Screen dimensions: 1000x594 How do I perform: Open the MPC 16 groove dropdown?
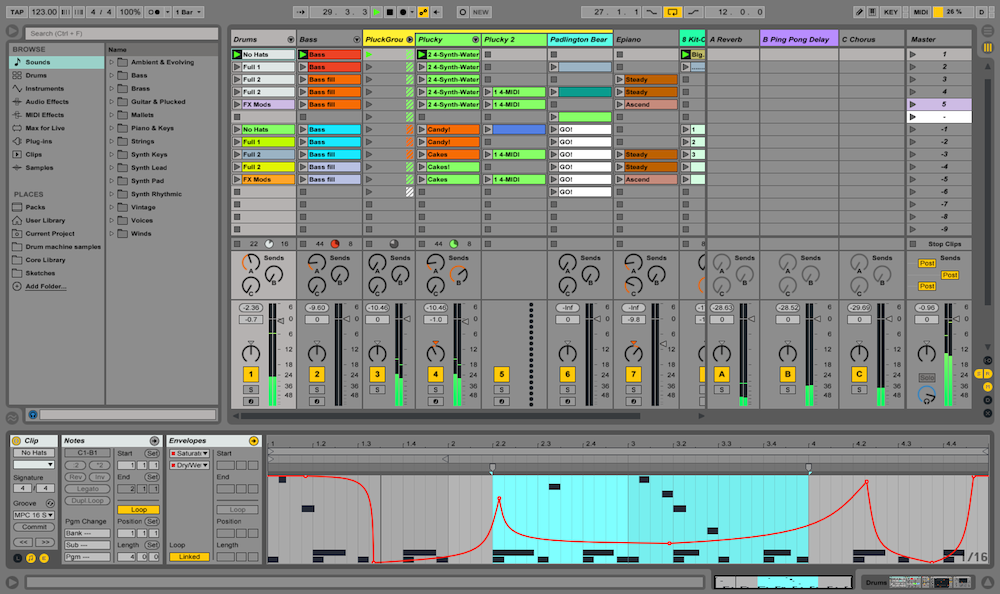click(34, 515)
